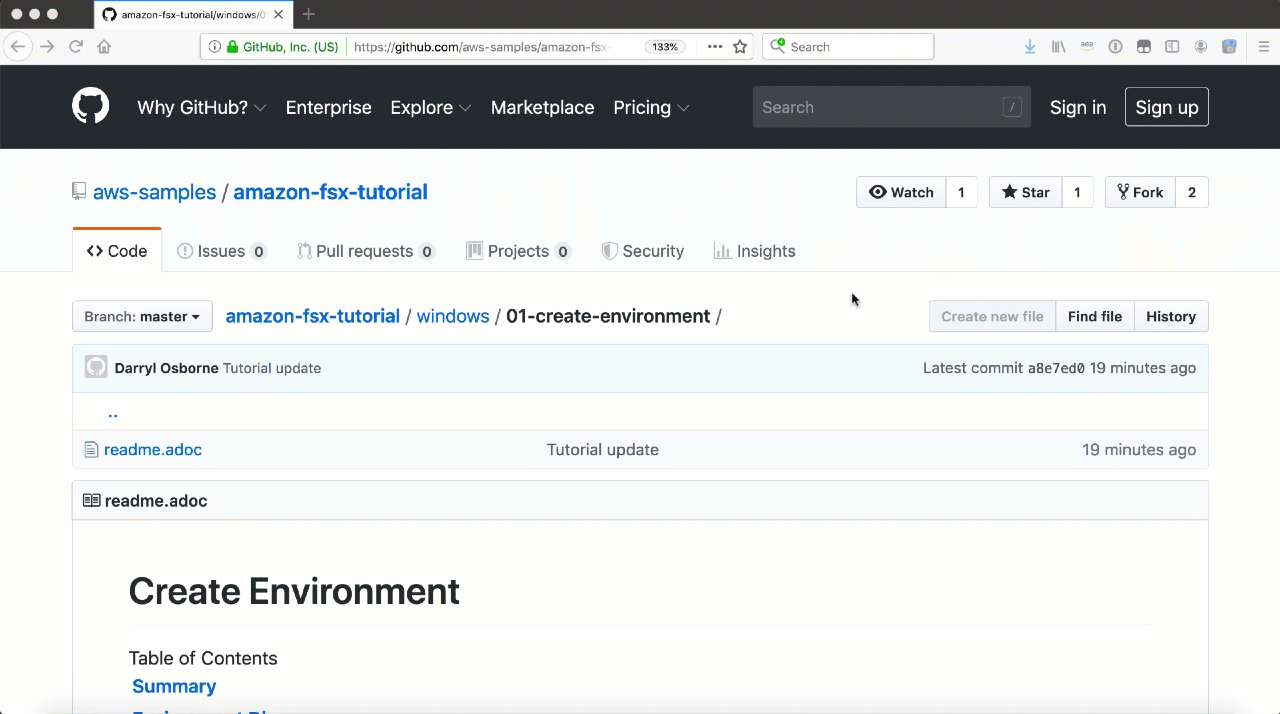Open the page actions three-dot menu
Image resolution: width=1280 pixels, height=714 pixels.
715,47
